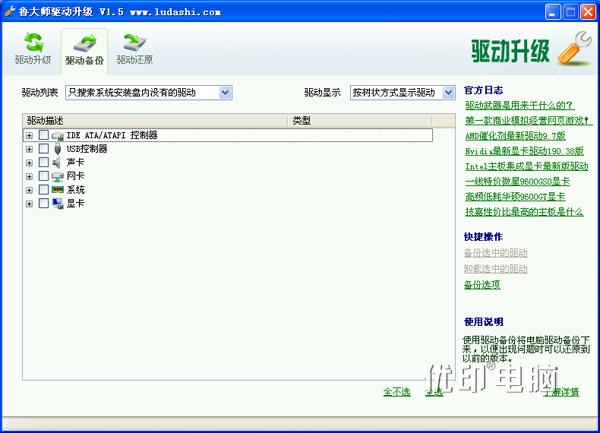Click the IDE ATA/ATAPI controller drive icon
Image resolution: width=600 pixels, height=433 pixels.
57,135
